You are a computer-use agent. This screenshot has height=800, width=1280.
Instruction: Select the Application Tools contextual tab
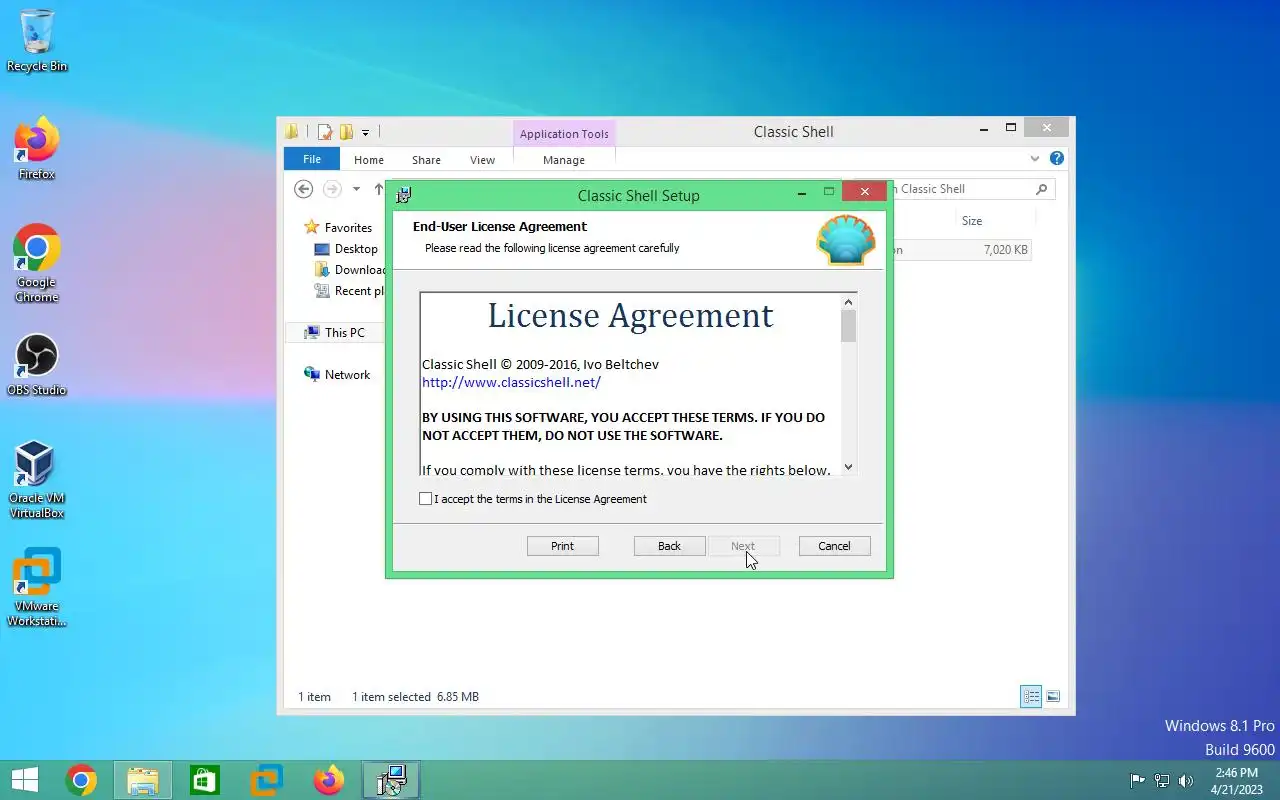[x=564, y=134]
